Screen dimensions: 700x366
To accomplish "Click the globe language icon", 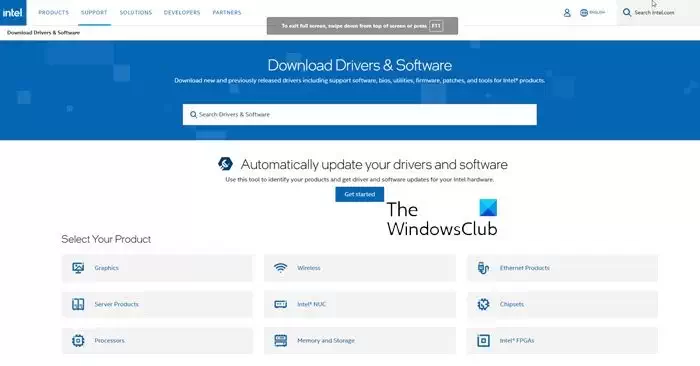I will [x=583, y=12].
